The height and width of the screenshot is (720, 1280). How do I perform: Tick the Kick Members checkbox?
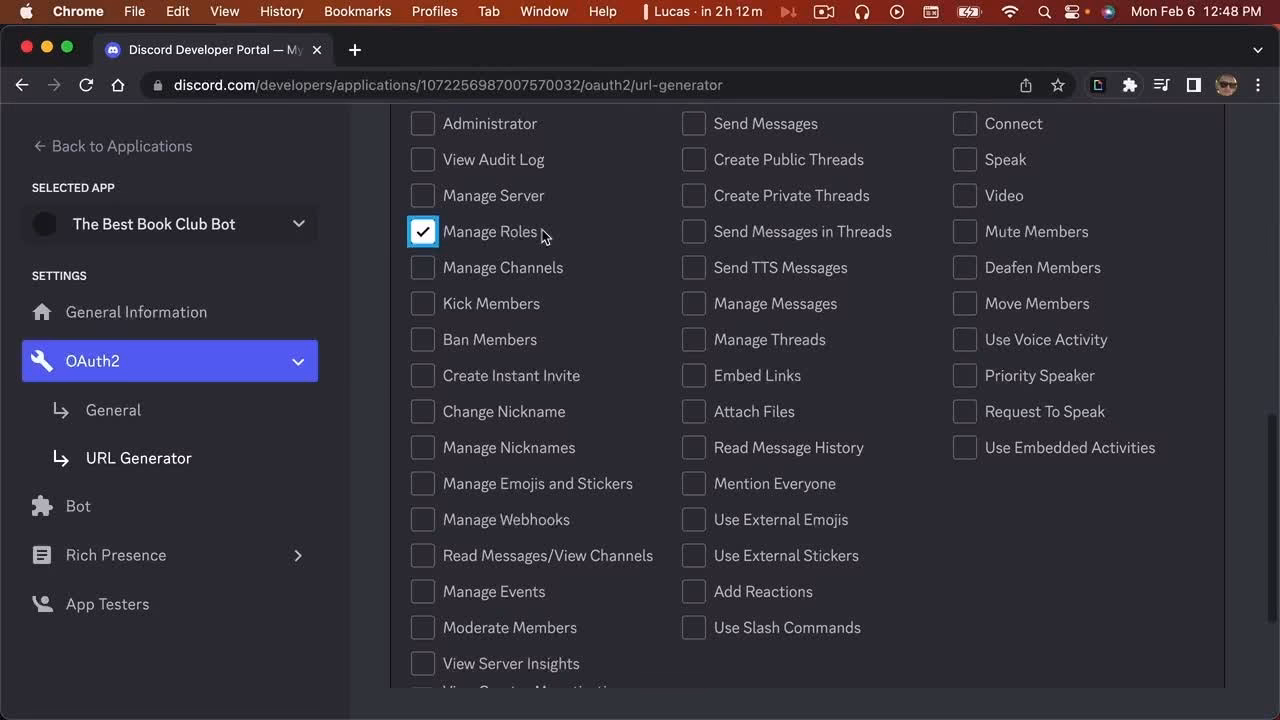(423, 304)
